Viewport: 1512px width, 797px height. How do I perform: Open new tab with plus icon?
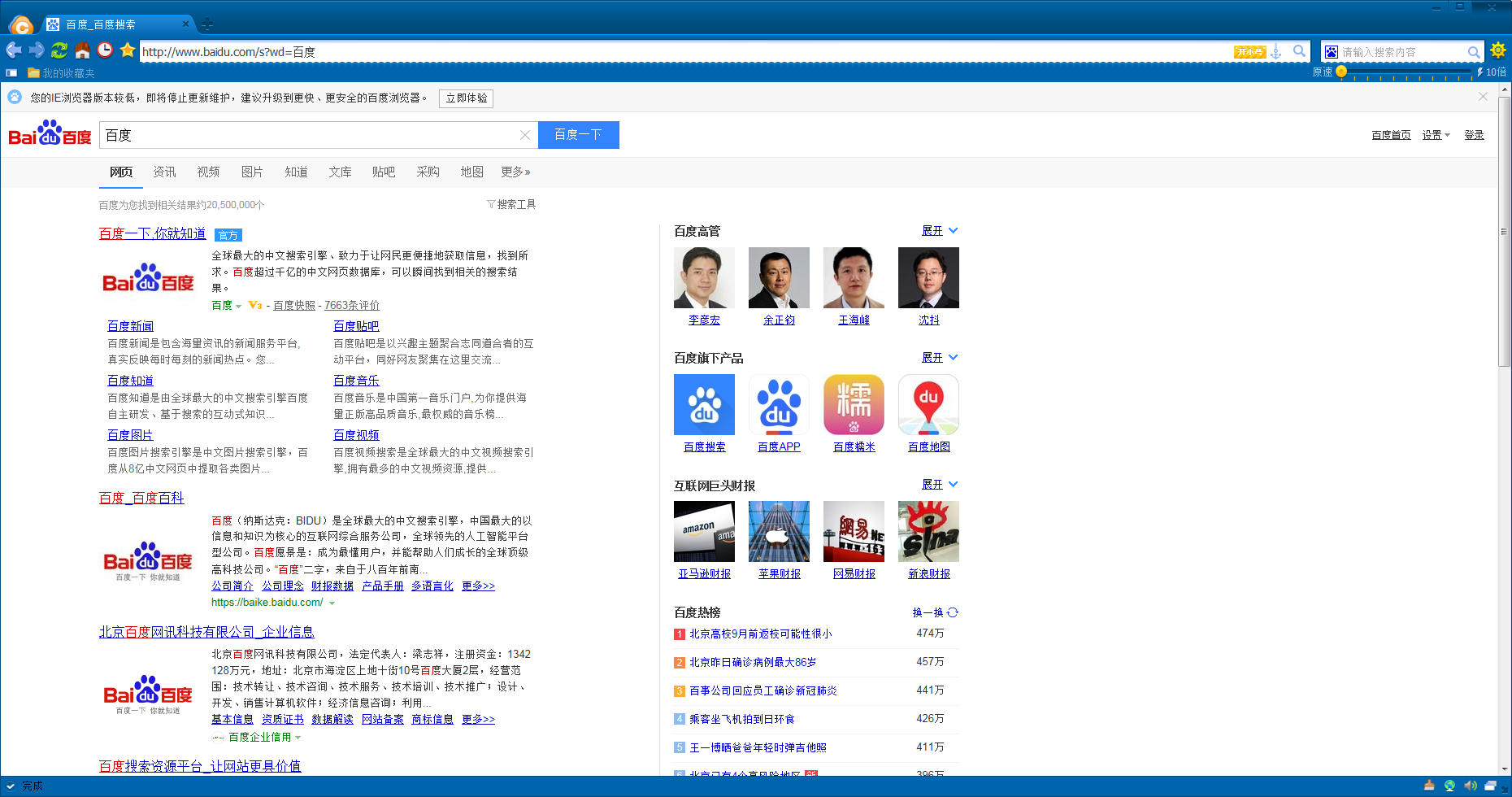pyautogui.click(x=207, y=24)
